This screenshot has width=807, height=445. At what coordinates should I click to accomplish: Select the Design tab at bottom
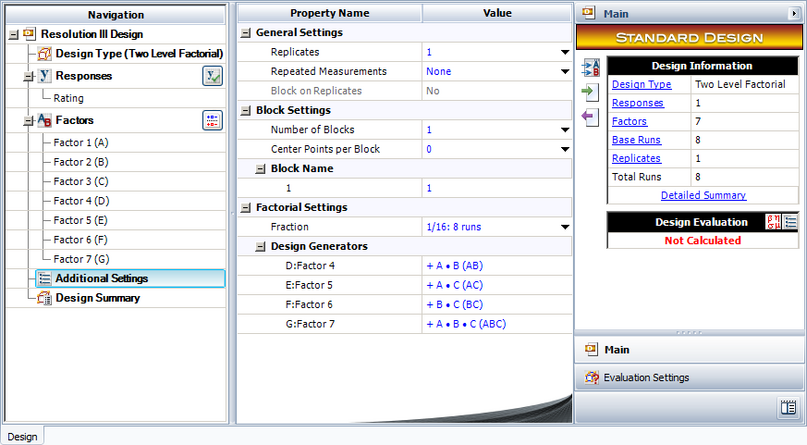click(23, 436)
